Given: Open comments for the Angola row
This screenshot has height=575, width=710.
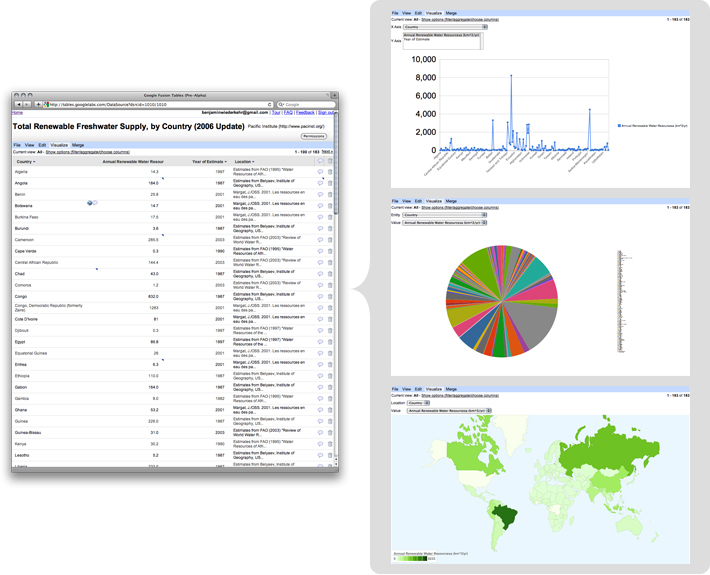Looking at the screenshot, I should coord(320,183).
